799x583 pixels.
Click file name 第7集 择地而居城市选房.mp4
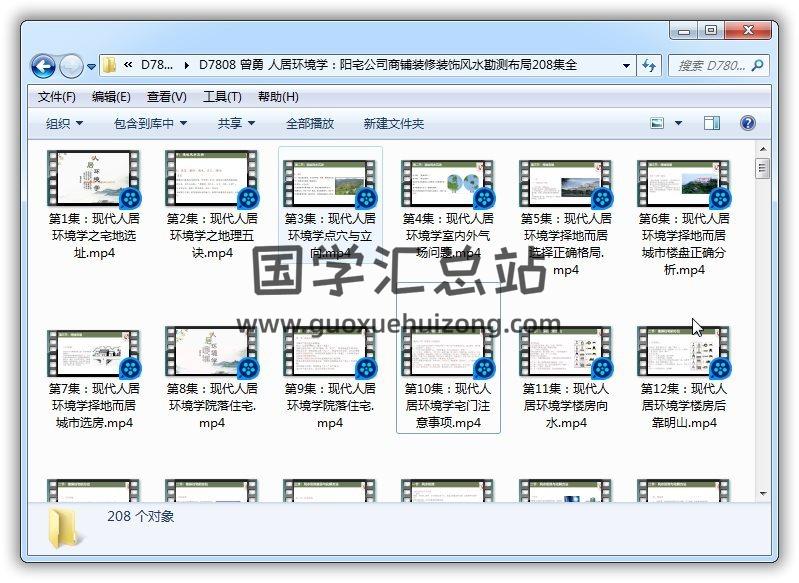(x=94, y=406)
